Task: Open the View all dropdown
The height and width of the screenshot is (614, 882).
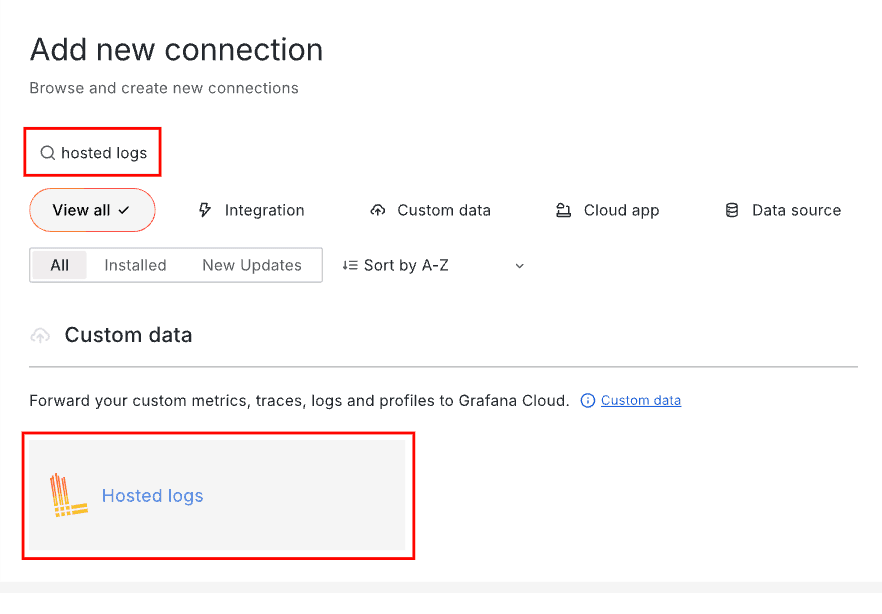Action: coord(92,210)
